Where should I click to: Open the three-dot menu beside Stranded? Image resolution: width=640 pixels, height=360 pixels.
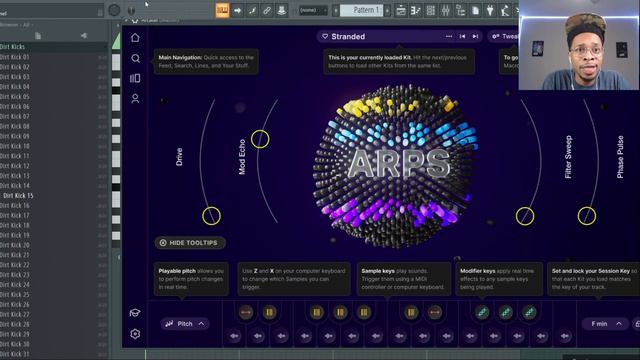tap(449, 36)
